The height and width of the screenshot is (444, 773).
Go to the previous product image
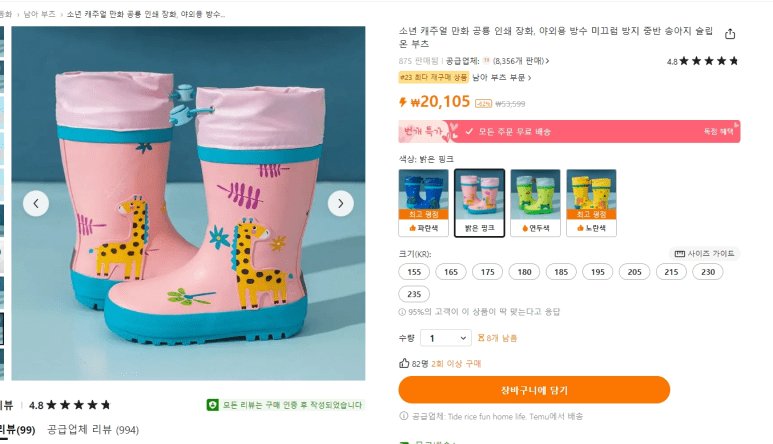tap(36, 203)
